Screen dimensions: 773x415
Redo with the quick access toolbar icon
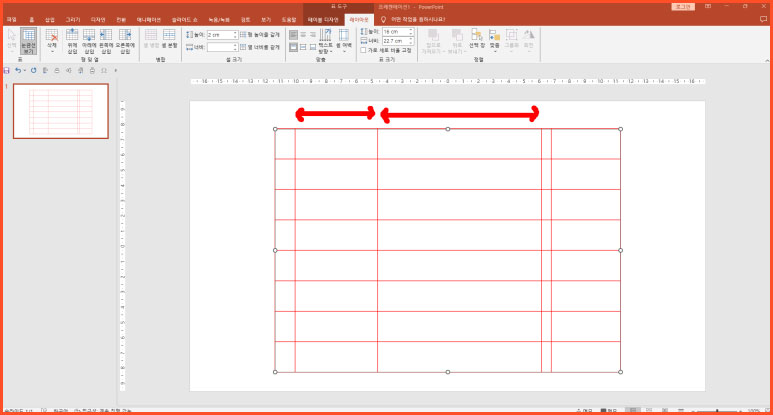pyautogui.click(x=34, y=70)
